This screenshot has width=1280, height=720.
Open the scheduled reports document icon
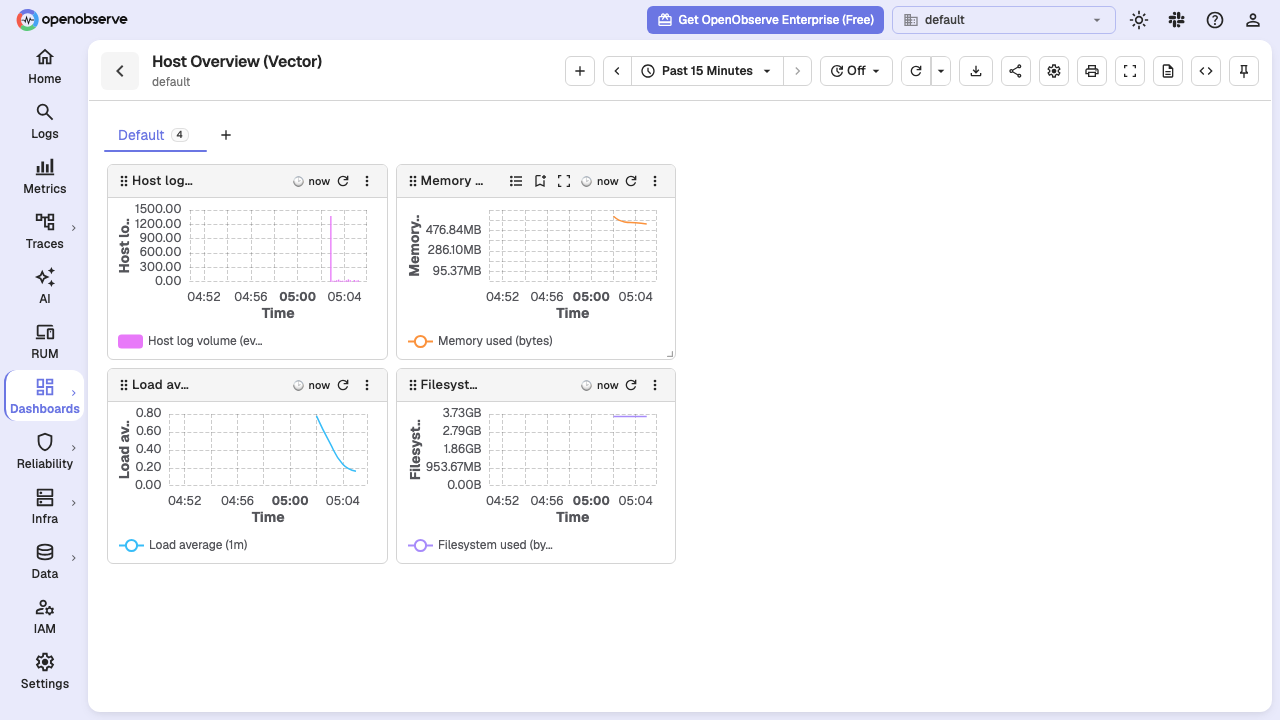pyautogui.click(x=1168, y=71)
